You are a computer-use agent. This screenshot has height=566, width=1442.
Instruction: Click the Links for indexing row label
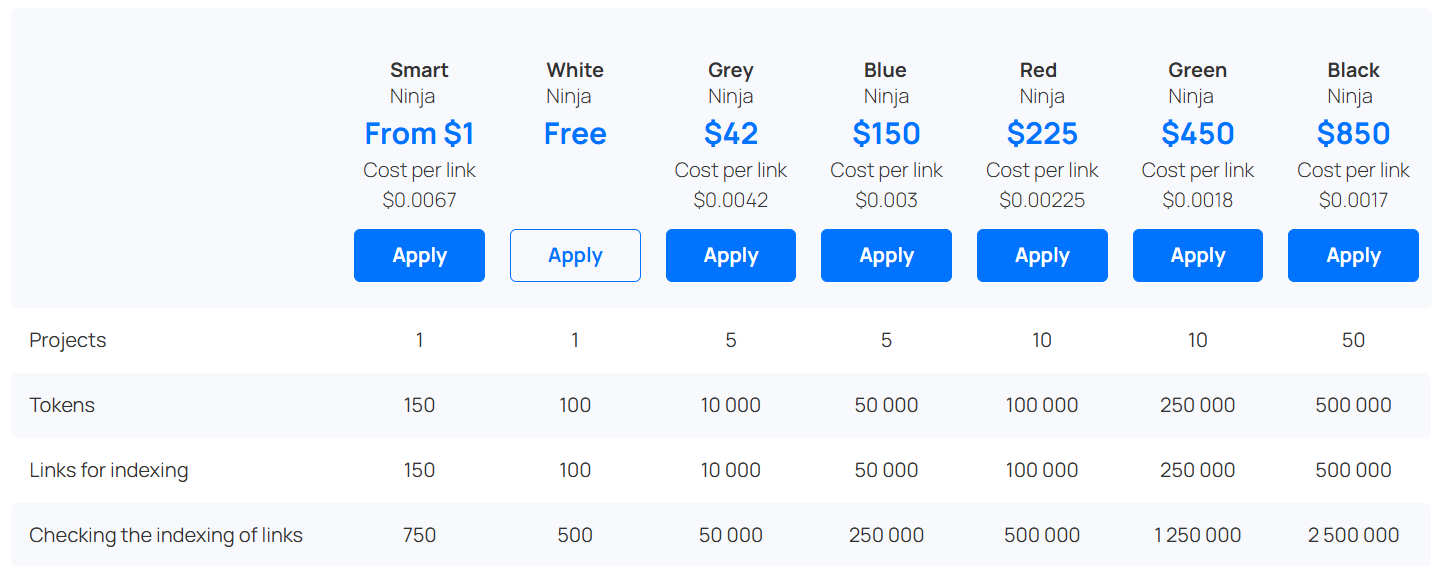click(109, 470)
